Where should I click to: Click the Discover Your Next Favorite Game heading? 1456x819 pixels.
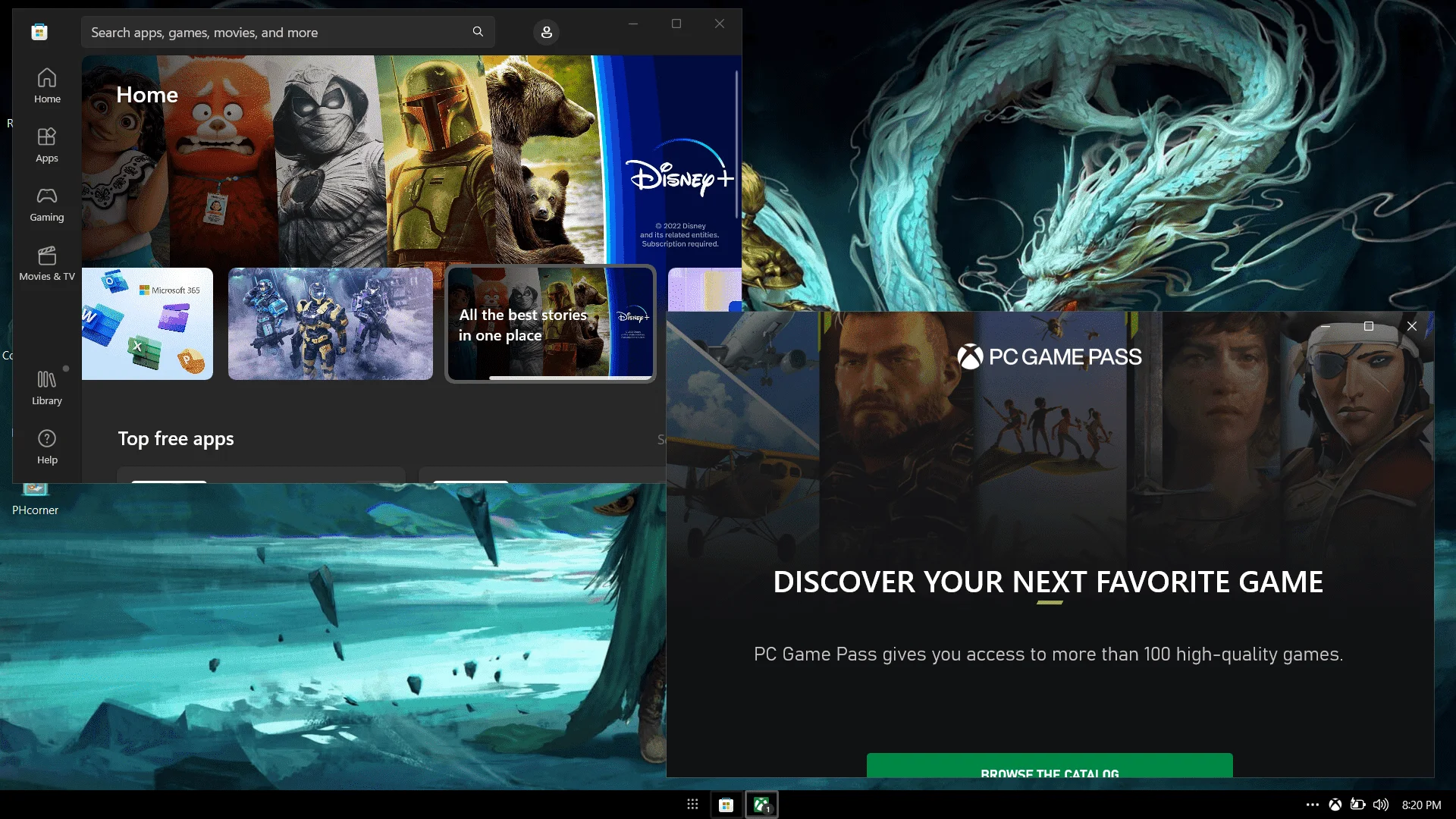1048,582
